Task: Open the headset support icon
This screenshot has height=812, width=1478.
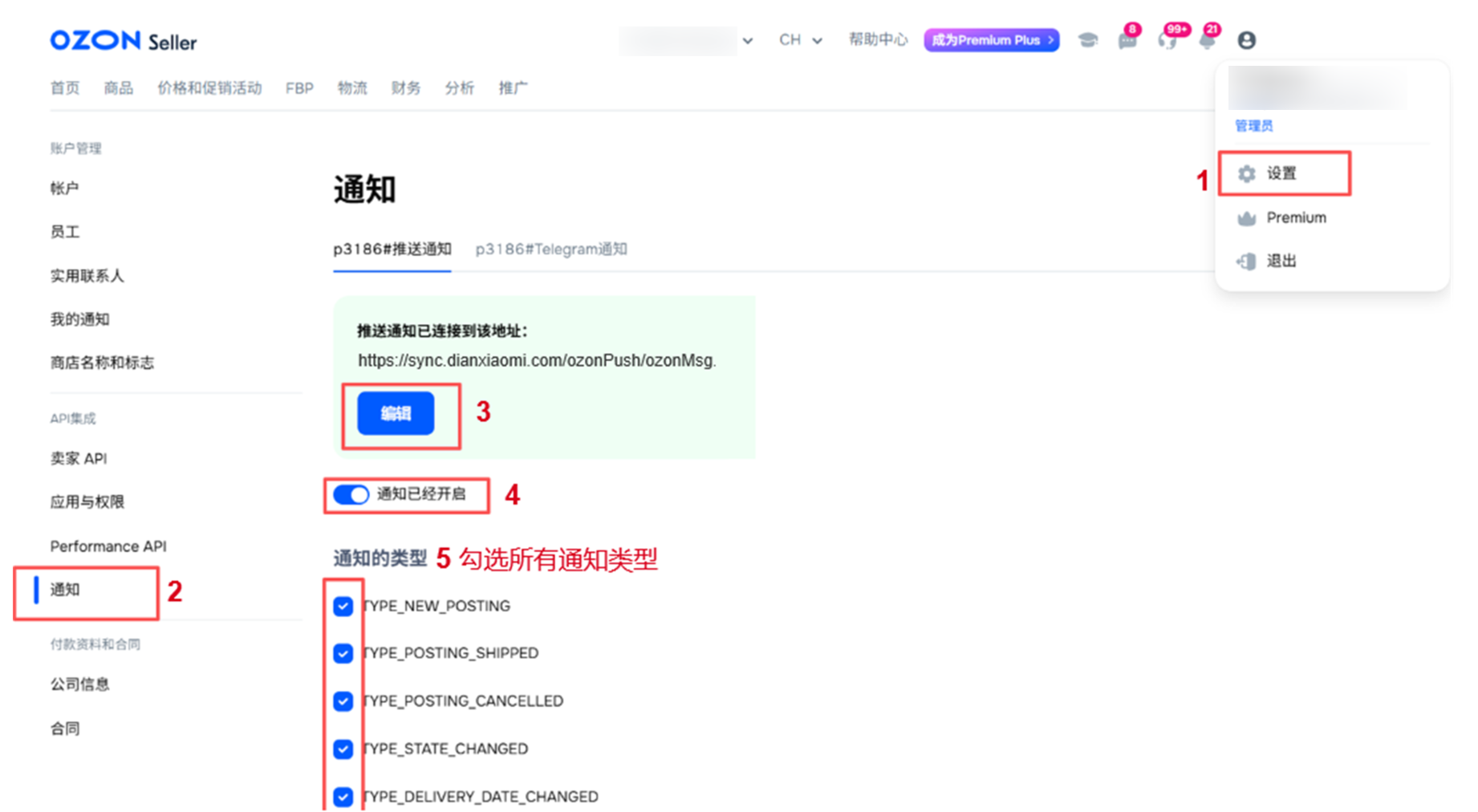Action: [1167, 41]
